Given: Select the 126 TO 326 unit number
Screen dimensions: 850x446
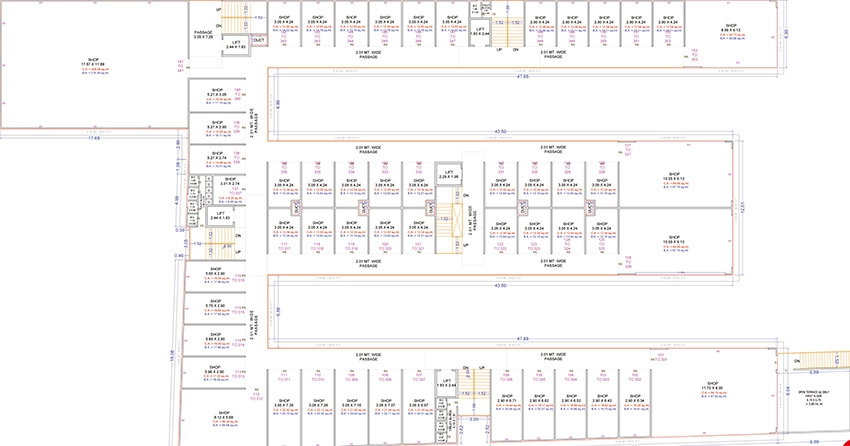Looking at the screenshot, I should [628, 262].
